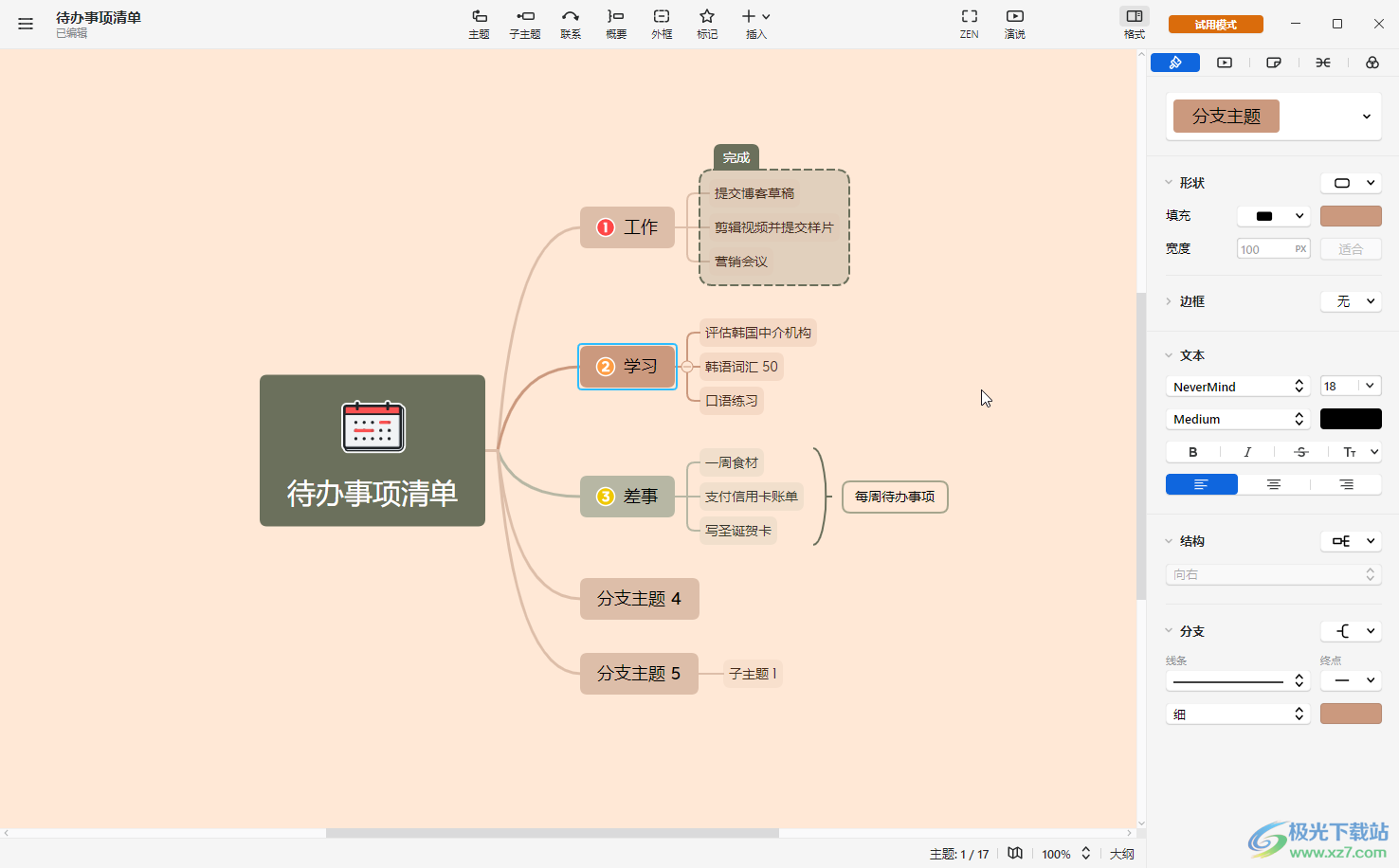
Task: Add a new topic with 主题 tool
Action: pos(479,24)
